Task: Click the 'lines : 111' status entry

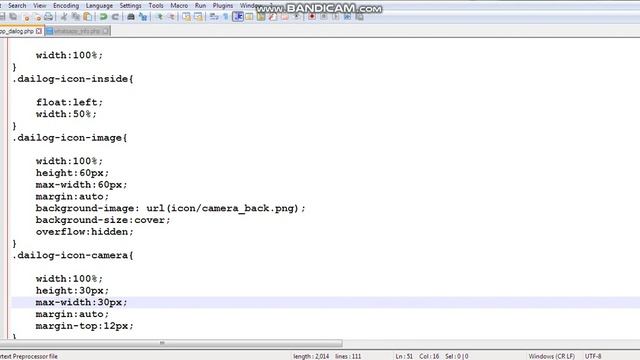Action: click(x=348, y=356)
